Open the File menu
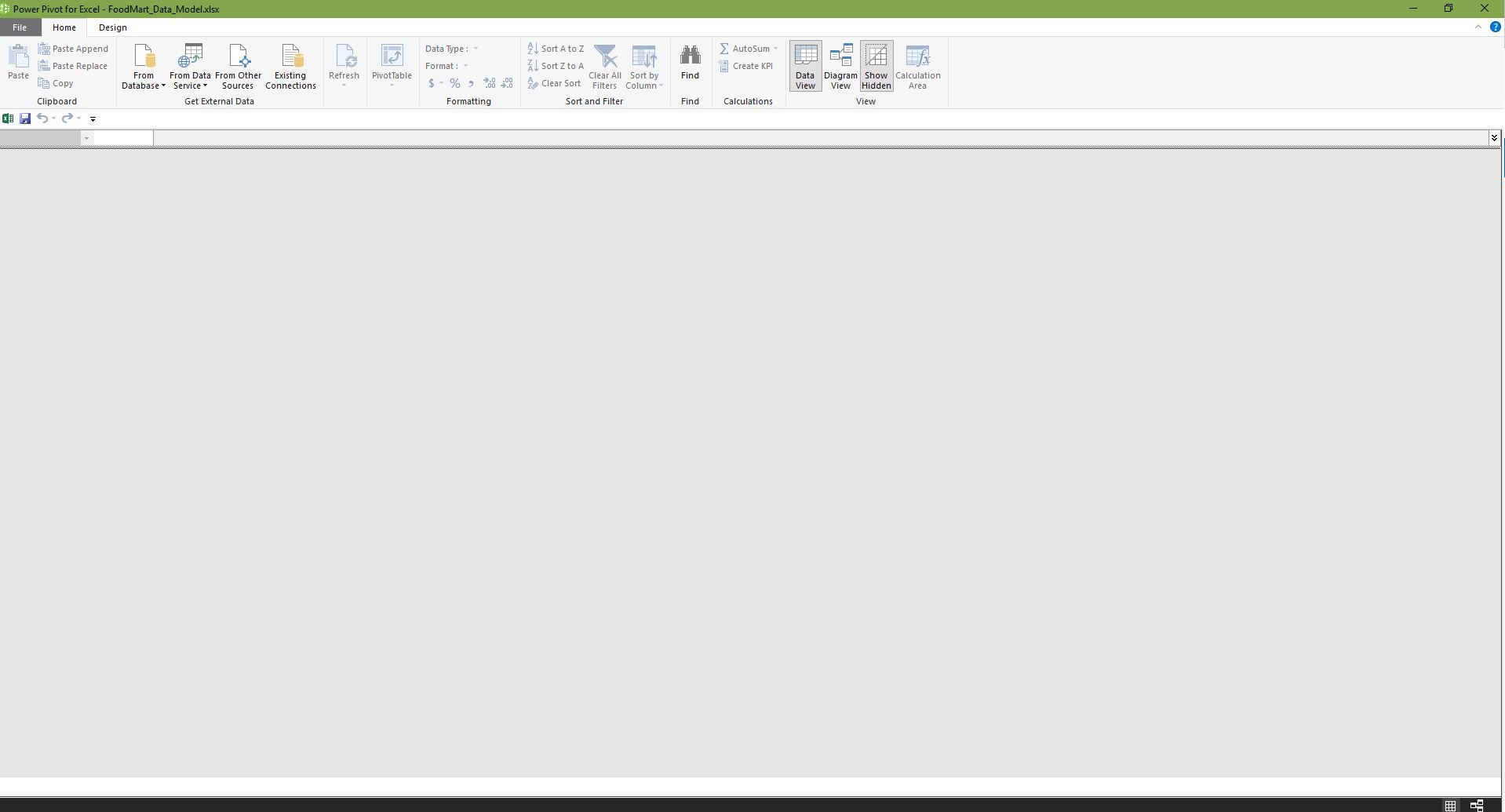Viewport: 1505px width, 812px height. 20,27
